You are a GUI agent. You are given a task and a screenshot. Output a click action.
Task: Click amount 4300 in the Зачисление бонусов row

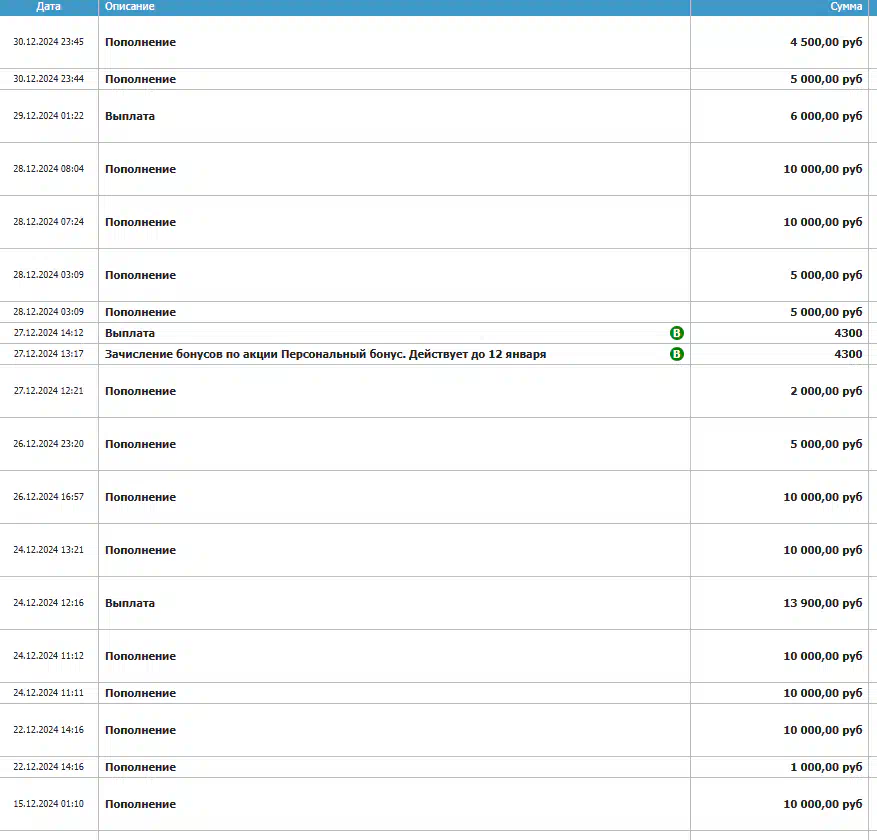click(848, 355)
